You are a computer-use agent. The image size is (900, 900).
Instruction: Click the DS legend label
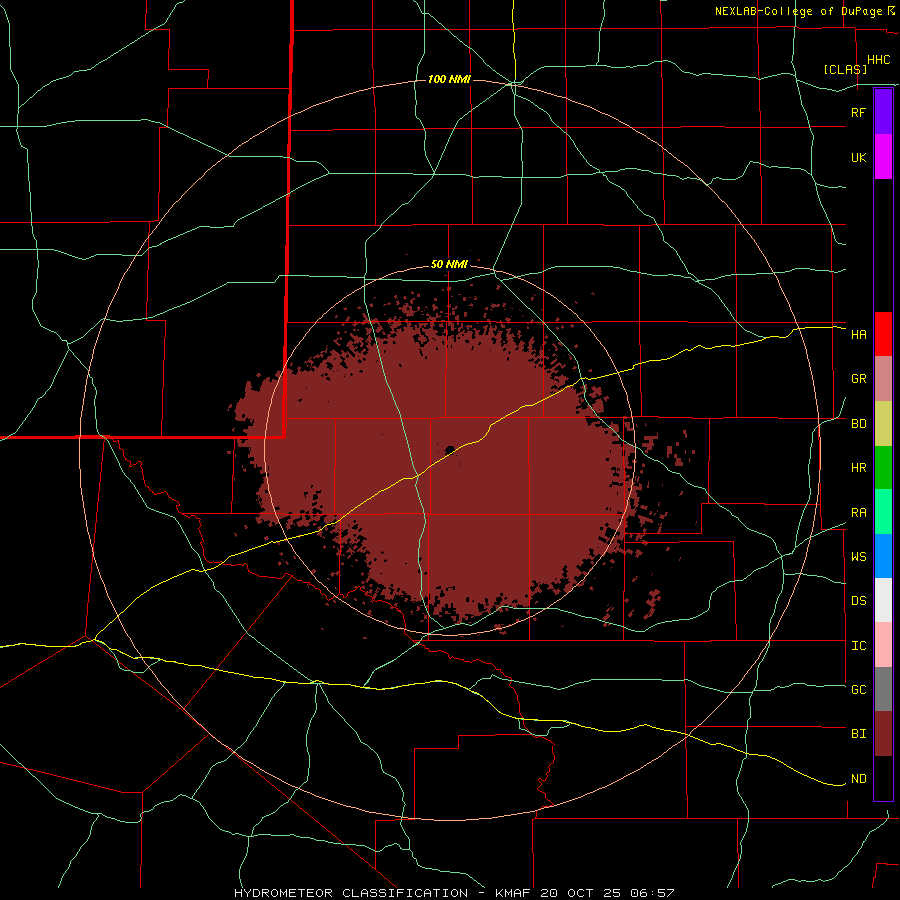(858, 601)
